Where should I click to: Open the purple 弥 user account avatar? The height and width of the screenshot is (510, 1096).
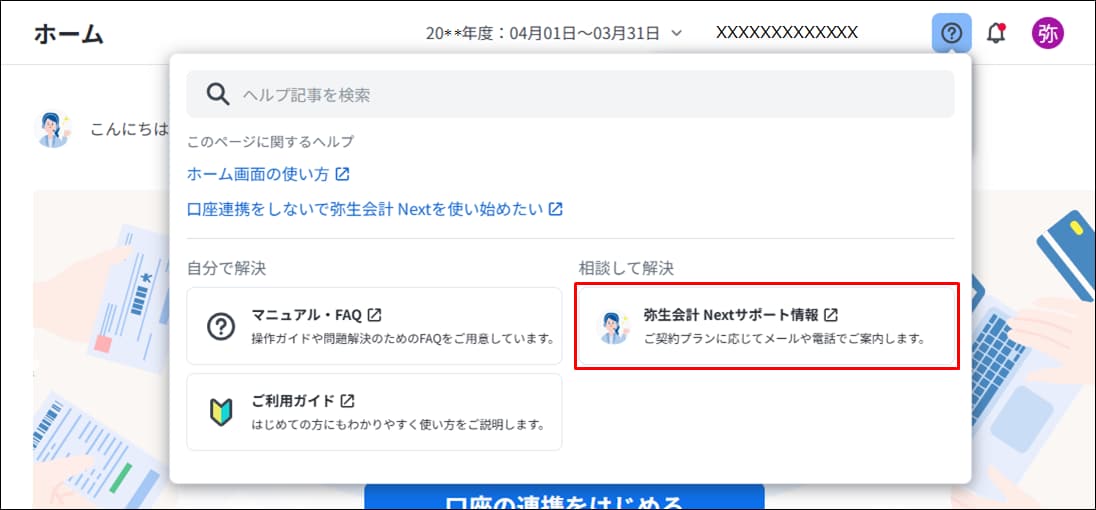point(1047,33)
